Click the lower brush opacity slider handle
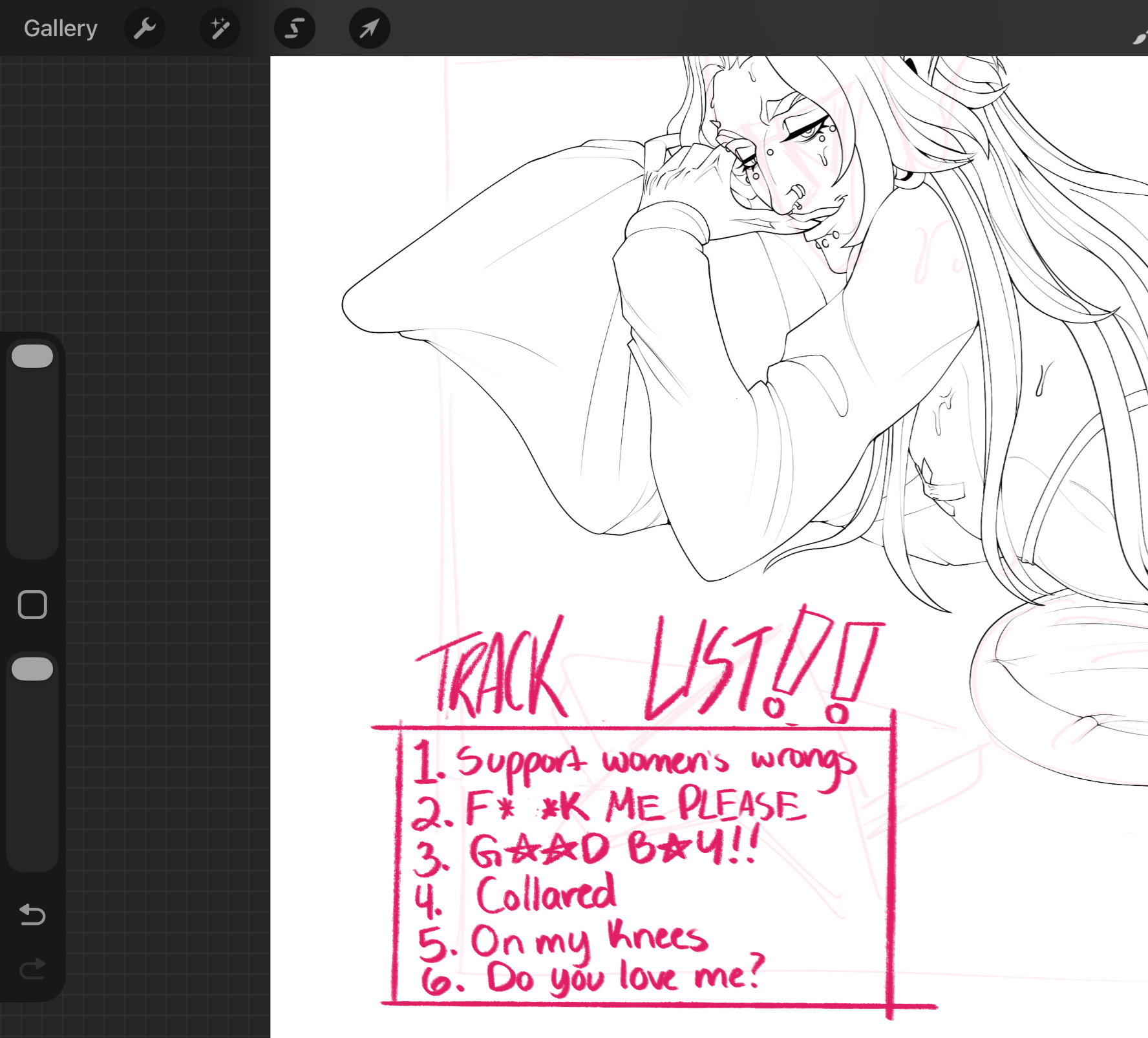 (x=32, y=669)
